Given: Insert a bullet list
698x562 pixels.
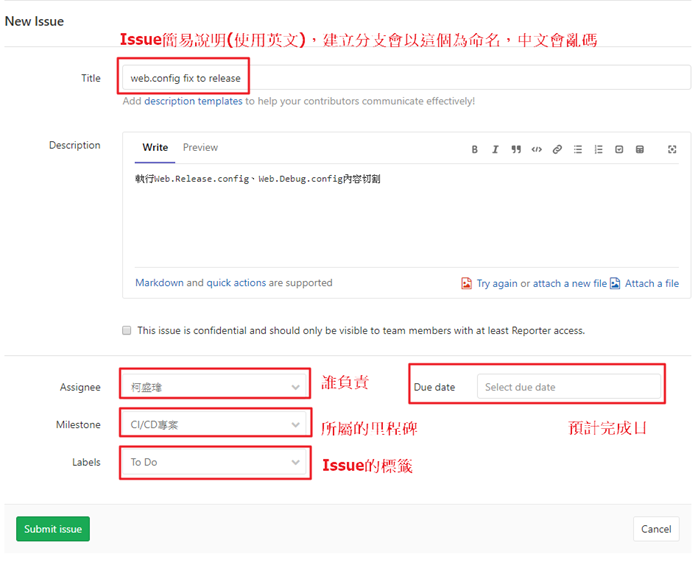Looking at the screenshot, I should tap(578, 149).
